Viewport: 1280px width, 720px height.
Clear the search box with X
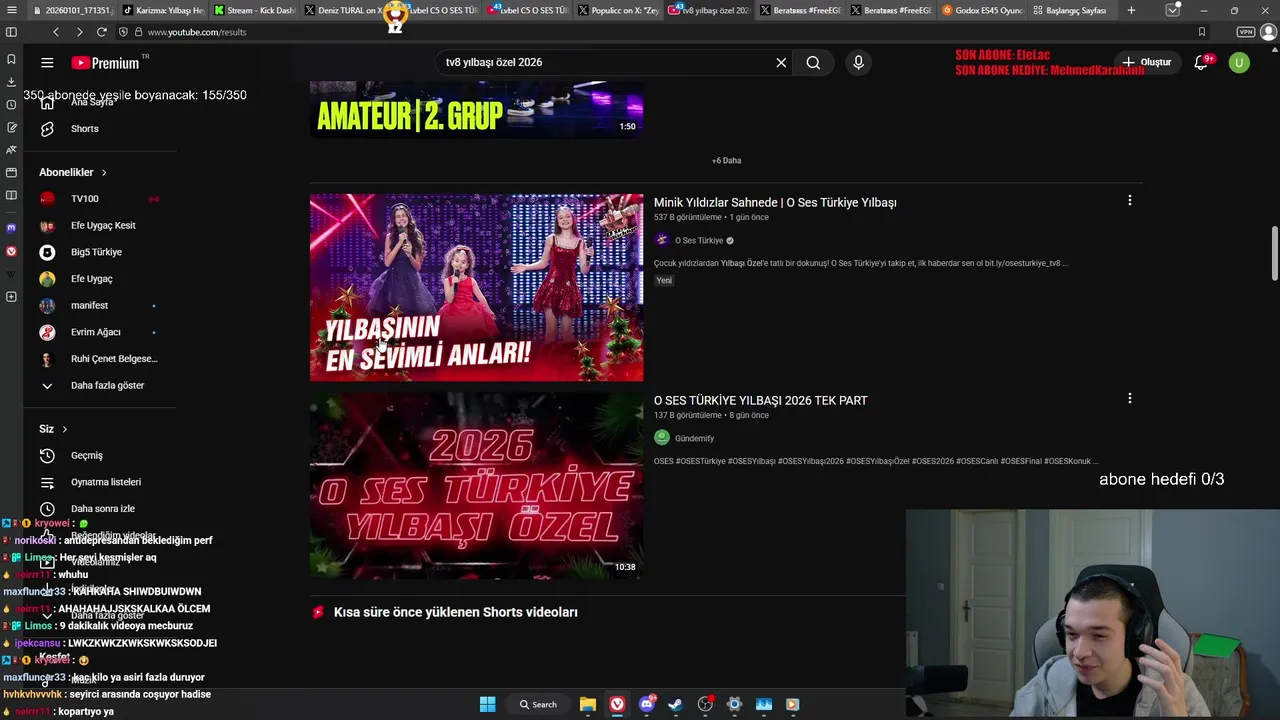click(781, 62)
